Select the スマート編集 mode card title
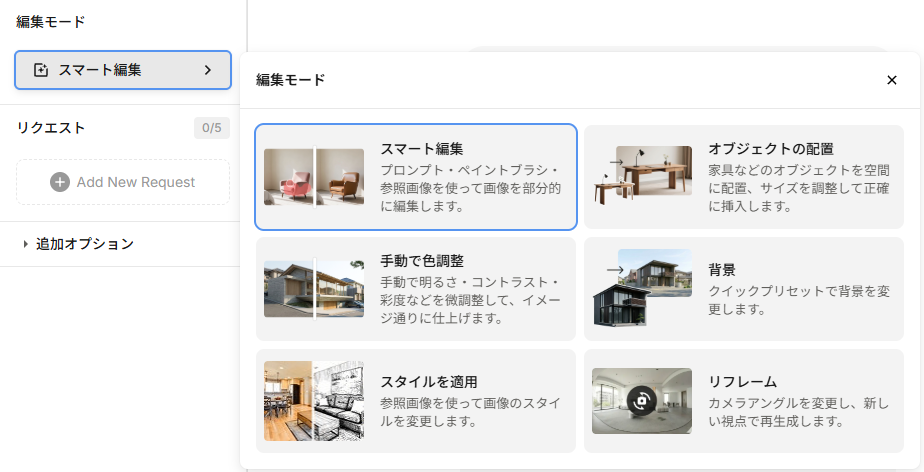Viewport: 924px width, 472px height. click(421, 149)
